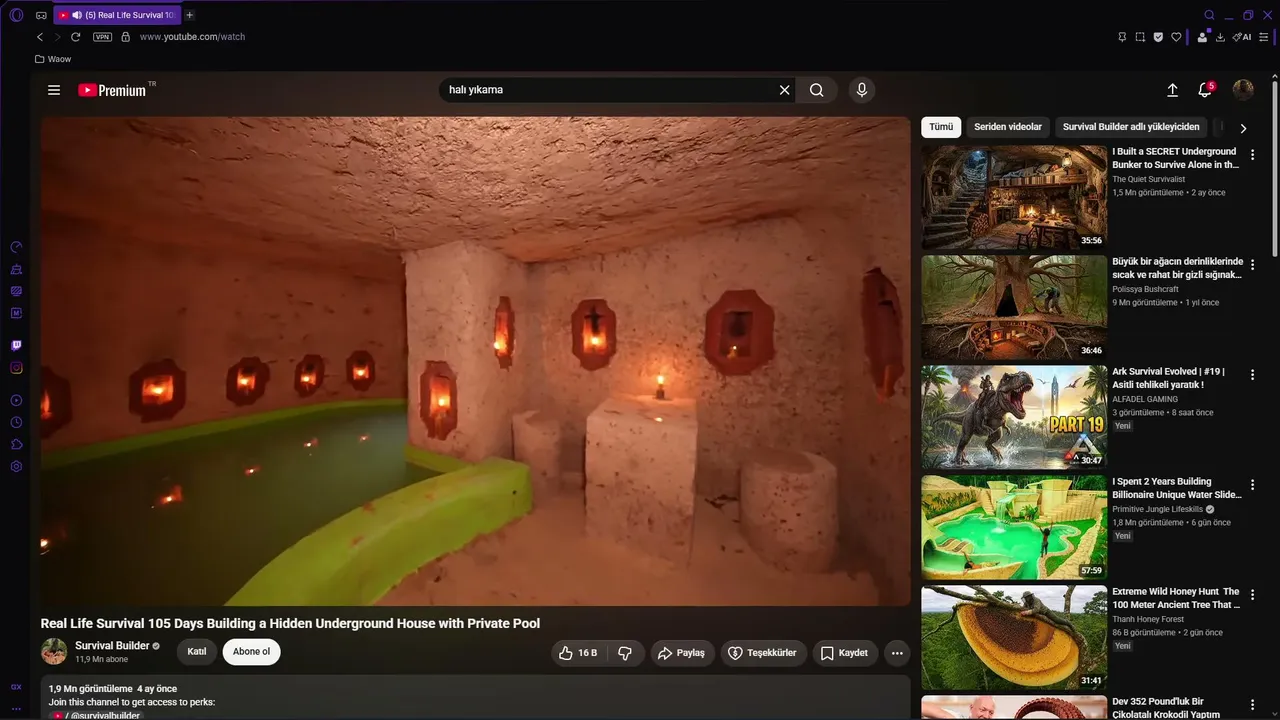Open the ad blocker shield icon
The image size is (1280, 720).
point(1158,37)
